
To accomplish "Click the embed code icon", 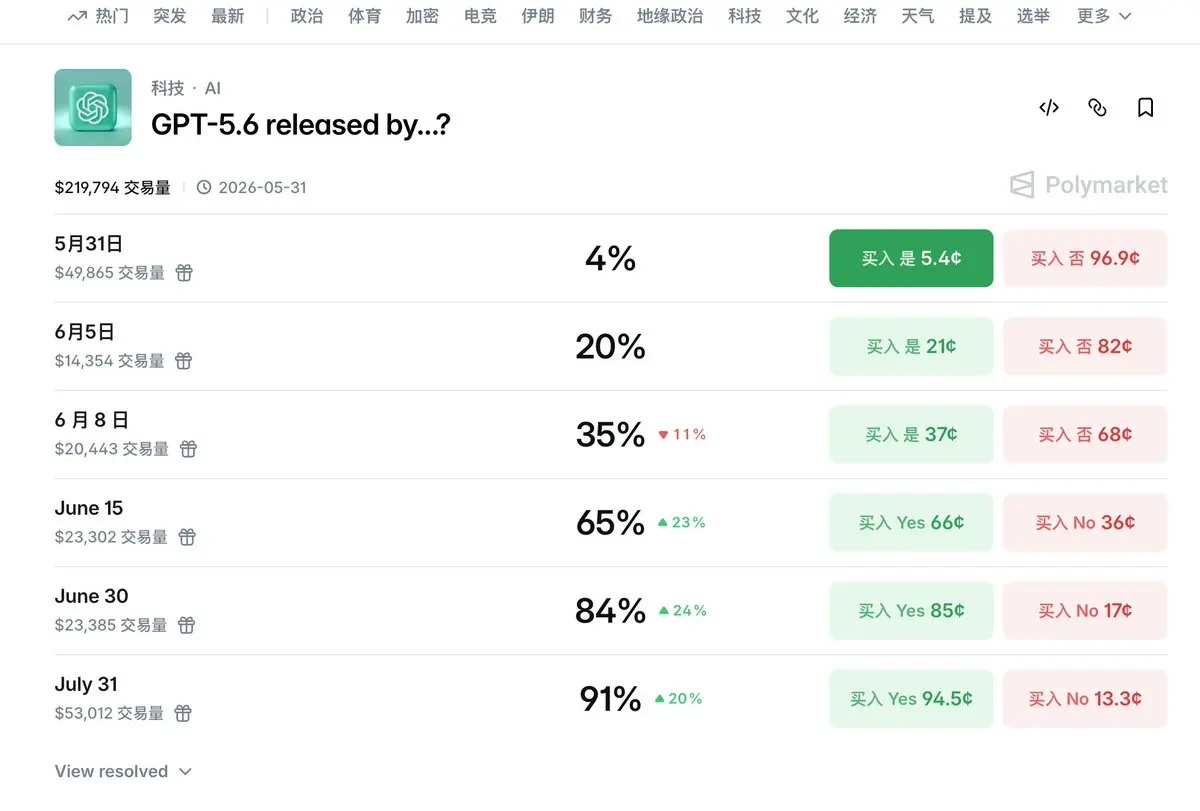I will point(1049,108).
